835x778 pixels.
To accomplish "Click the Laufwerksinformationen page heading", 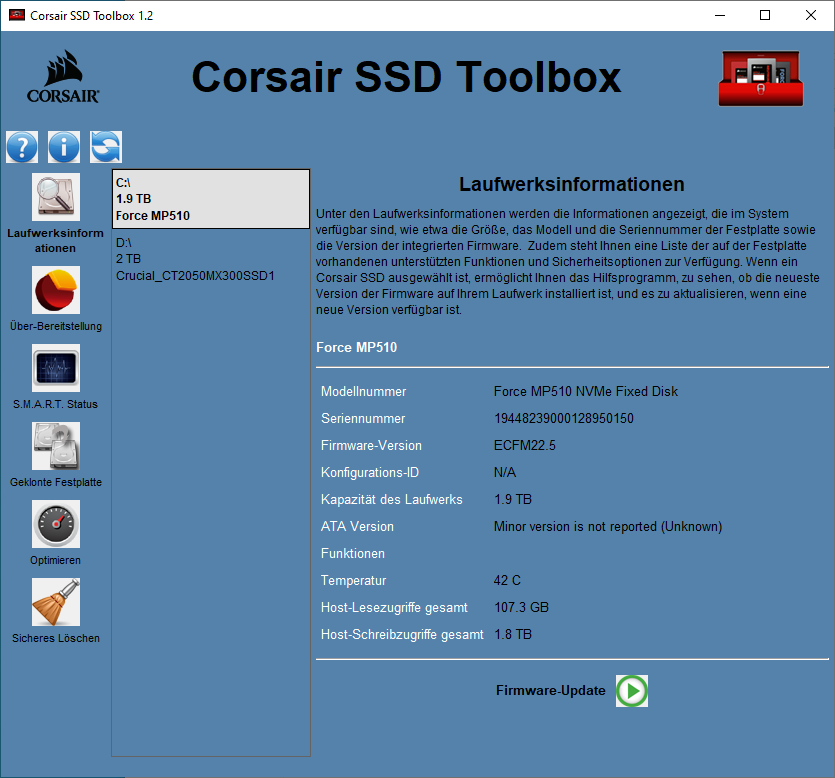I will coord(572,184).
